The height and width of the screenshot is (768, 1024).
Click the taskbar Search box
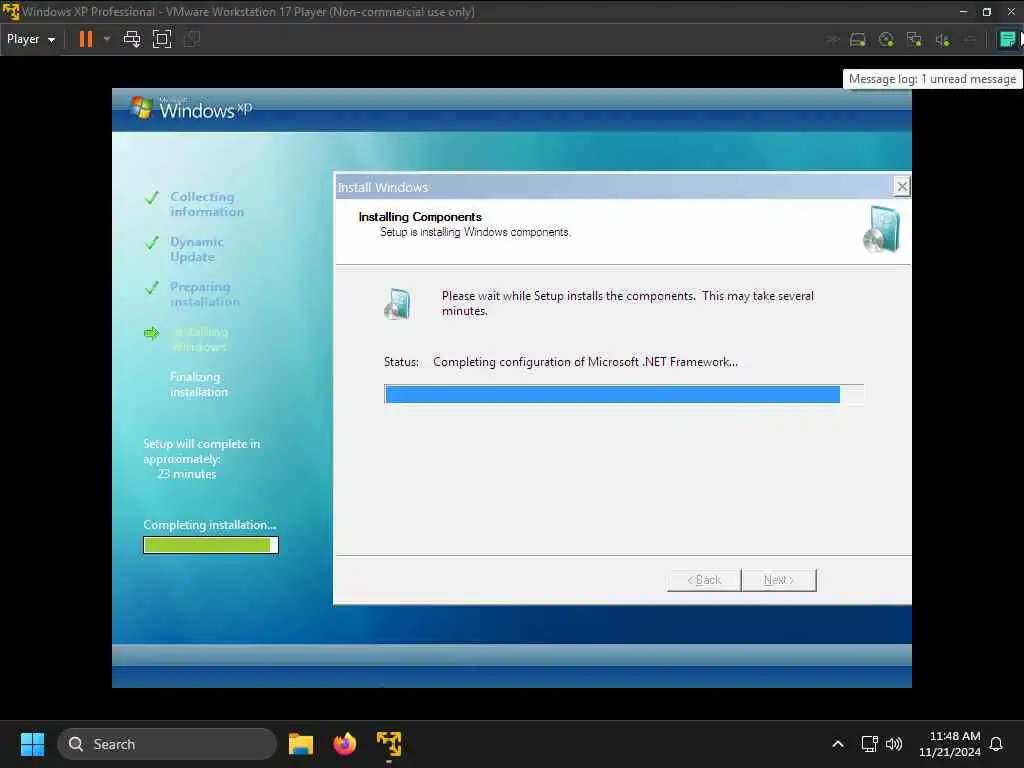pyautogui.click(x=167, y=744)
